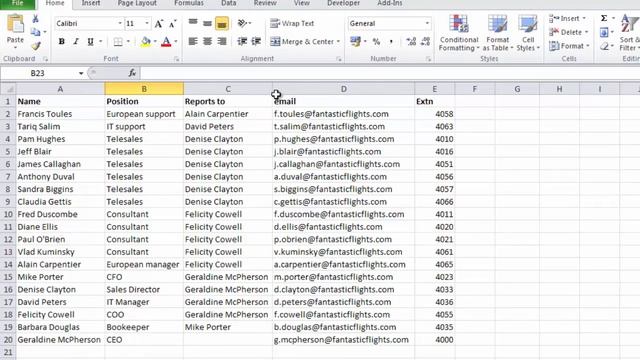Click the Decrease Decimal icon
Image resolution: width=640 pixels, height=360 pixels.
point(425,41)
